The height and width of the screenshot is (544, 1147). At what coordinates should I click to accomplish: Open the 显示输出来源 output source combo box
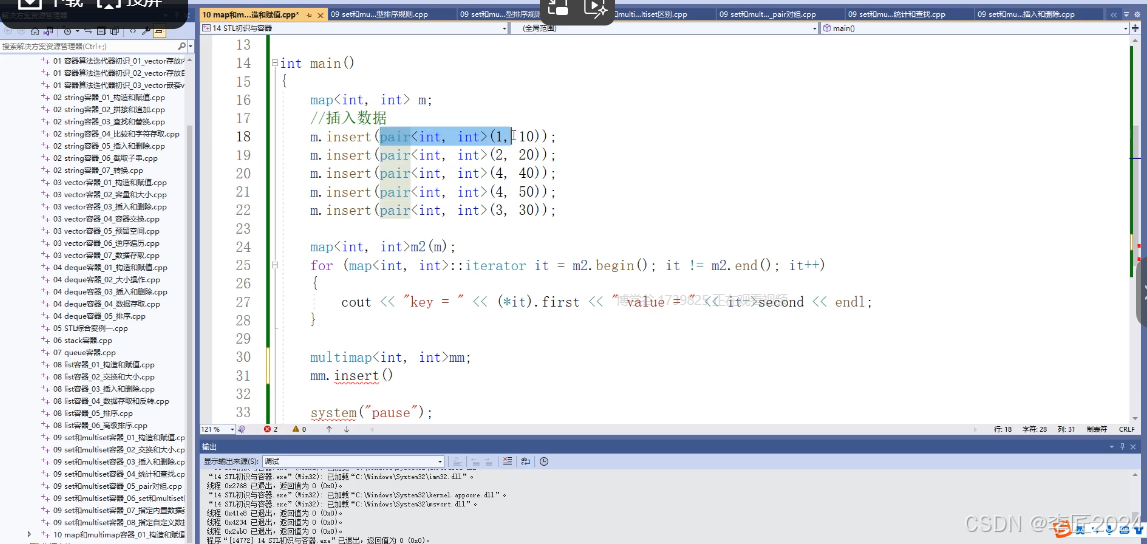pos(353,461)
